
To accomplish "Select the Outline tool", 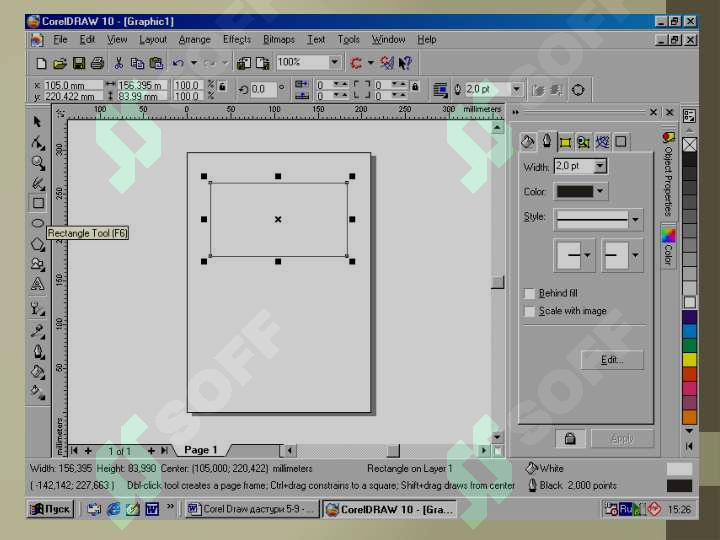I will [38, 352].
